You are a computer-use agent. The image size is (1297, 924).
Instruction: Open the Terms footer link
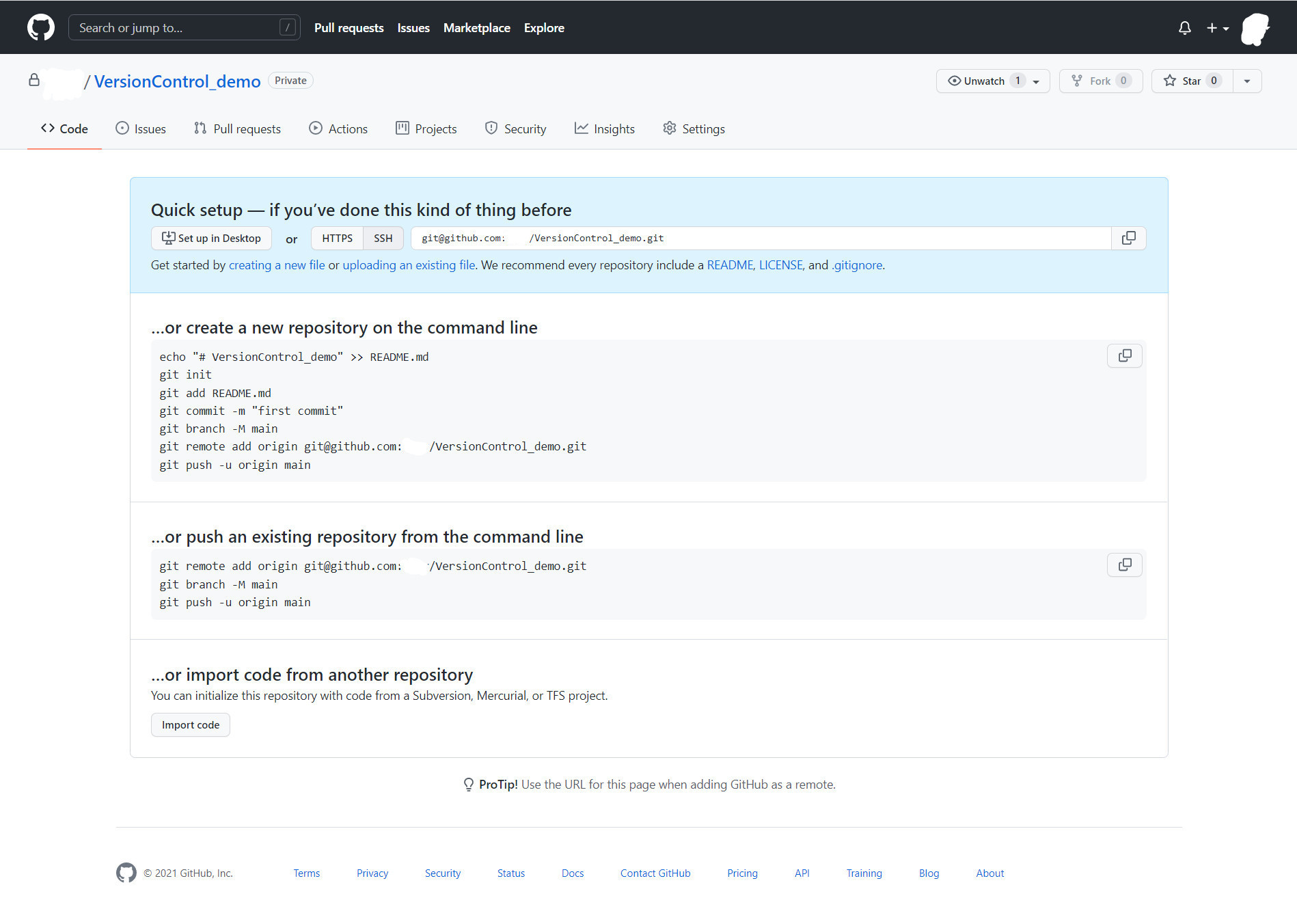307,873
